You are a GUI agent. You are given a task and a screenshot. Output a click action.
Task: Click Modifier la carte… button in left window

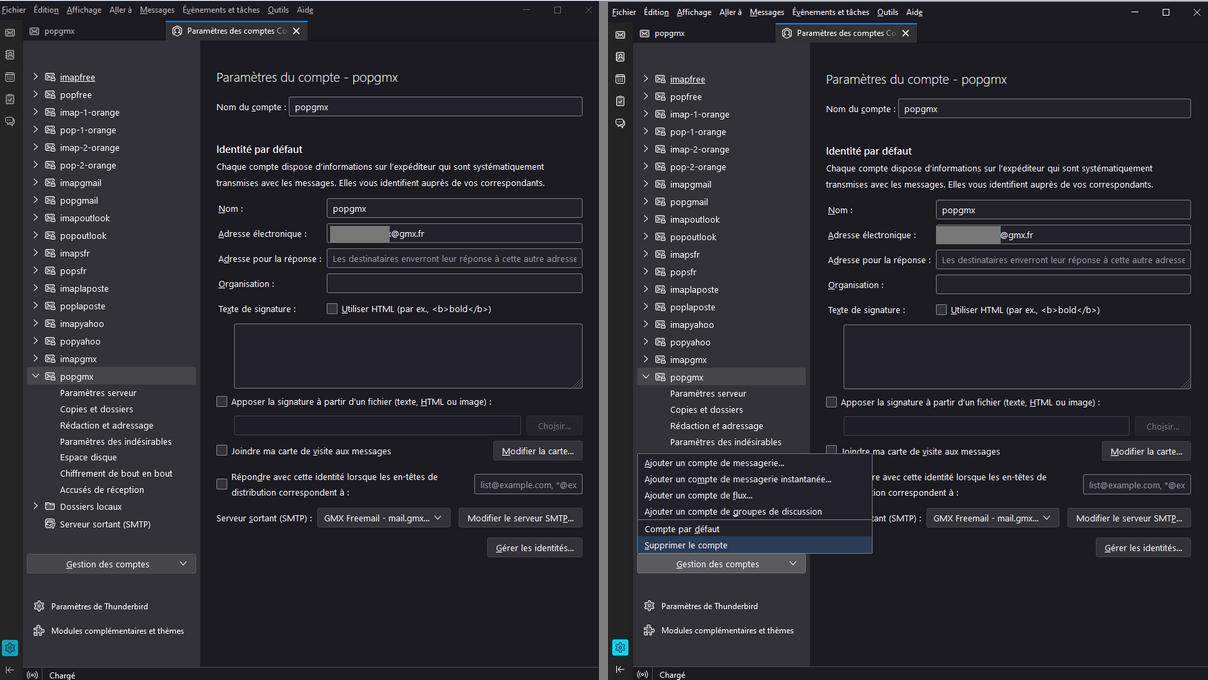click(538, 451)
